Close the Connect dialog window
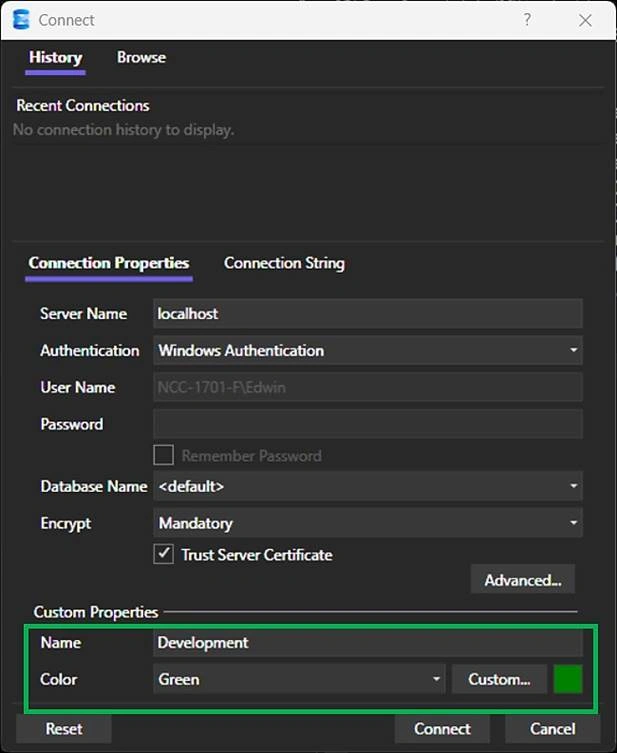Screen dimensions: 617x753 tap(585, 20)
